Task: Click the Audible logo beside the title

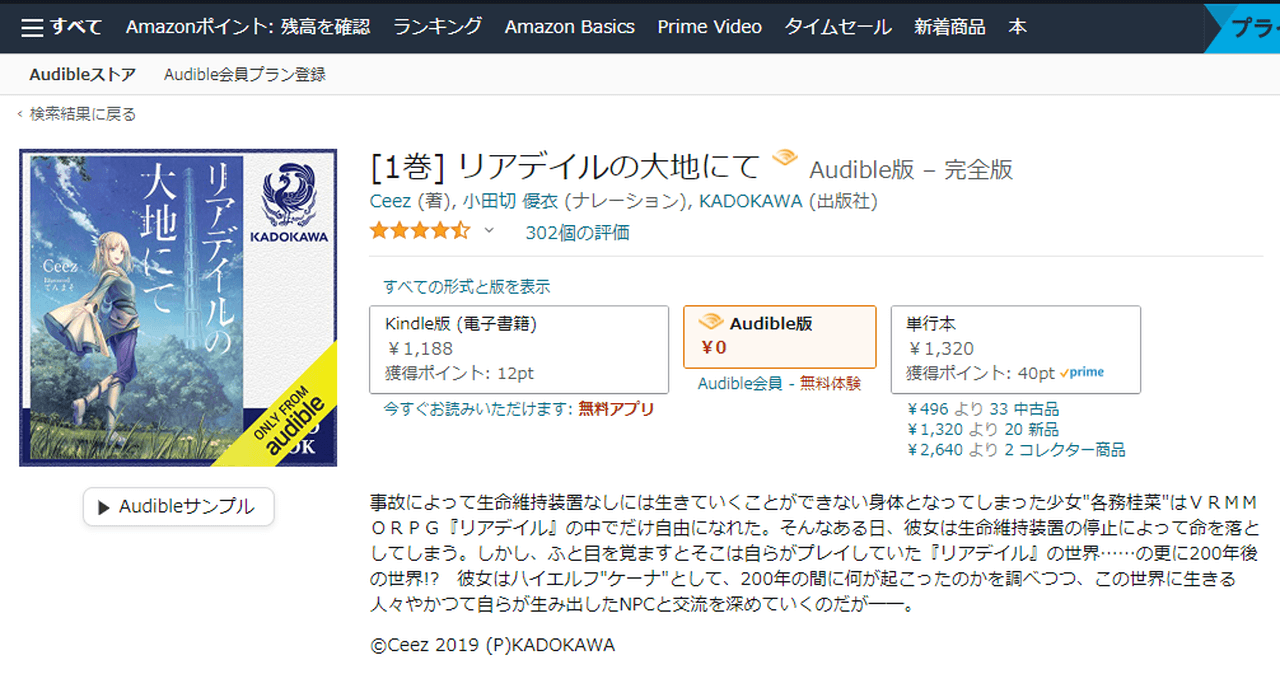Action: 784,160
